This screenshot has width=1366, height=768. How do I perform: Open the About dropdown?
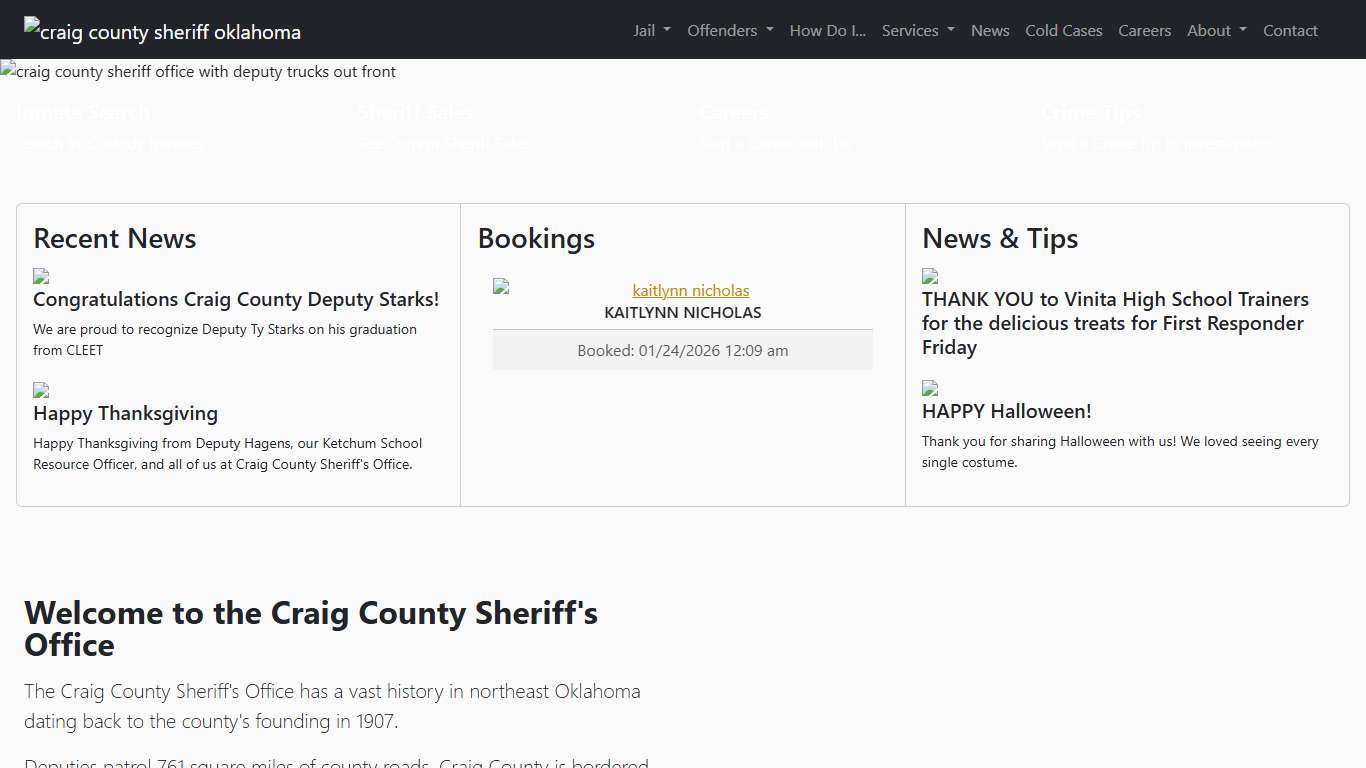[1216, 30]
